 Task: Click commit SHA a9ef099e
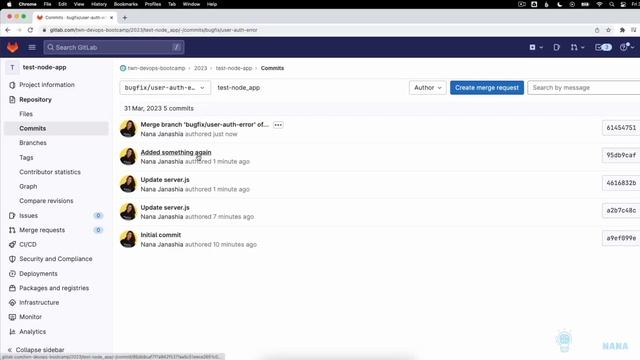[621, 238]
